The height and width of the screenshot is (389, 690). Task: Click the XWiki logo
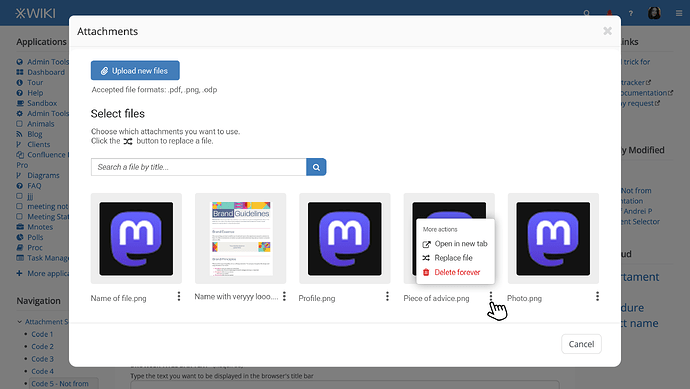pos(36,13)
